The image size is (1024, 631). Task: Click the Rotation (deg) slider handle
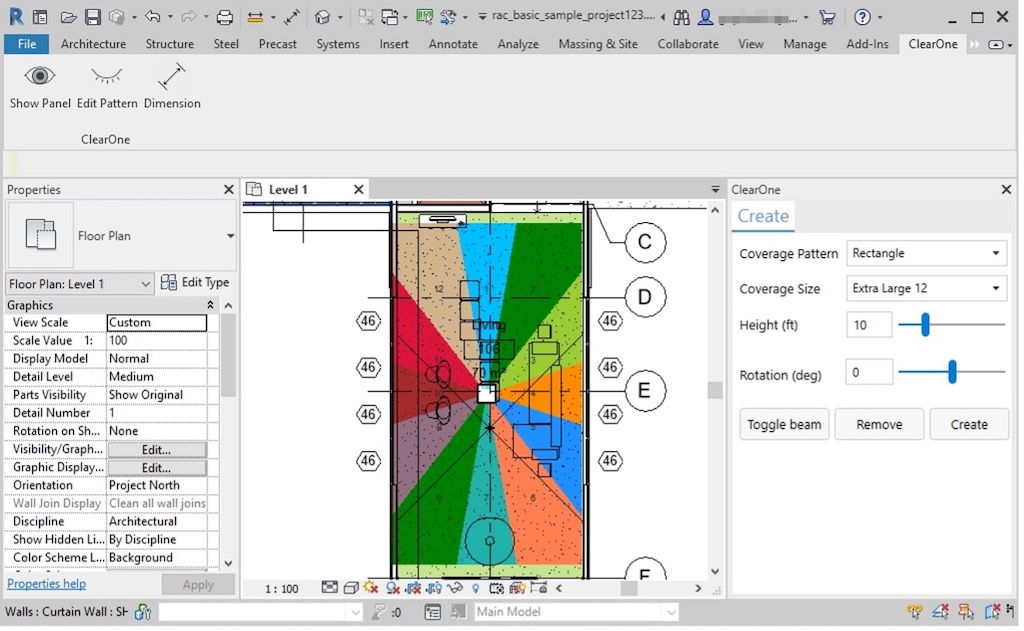[952, 373]
